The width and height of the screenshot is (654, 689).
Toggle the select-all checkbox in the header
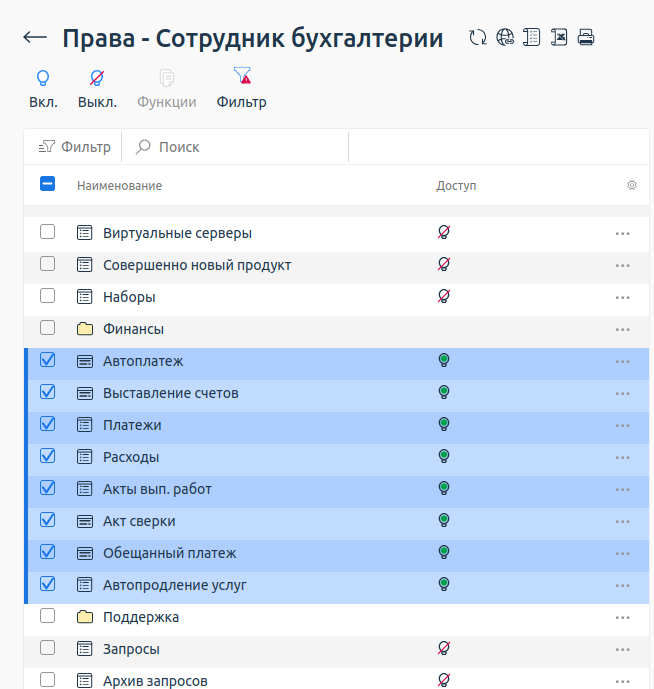pyautogui.click(x=48, y=184)
